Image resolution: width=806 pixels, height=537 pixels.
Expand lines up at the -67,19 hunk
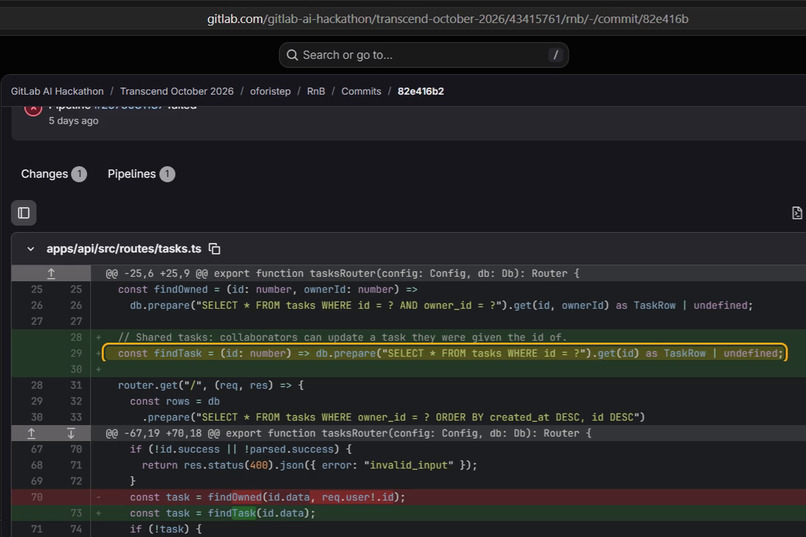pos(31,433)
